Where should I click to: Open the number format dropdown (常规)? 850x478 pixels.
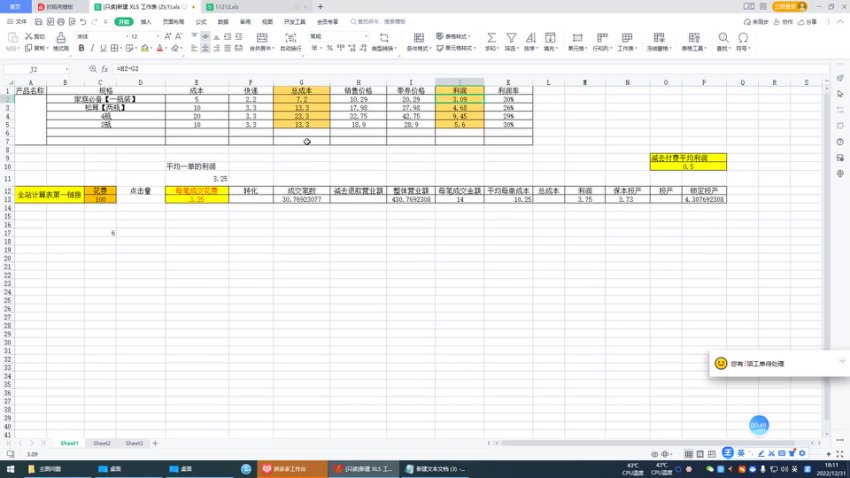[x=366, y=36]
